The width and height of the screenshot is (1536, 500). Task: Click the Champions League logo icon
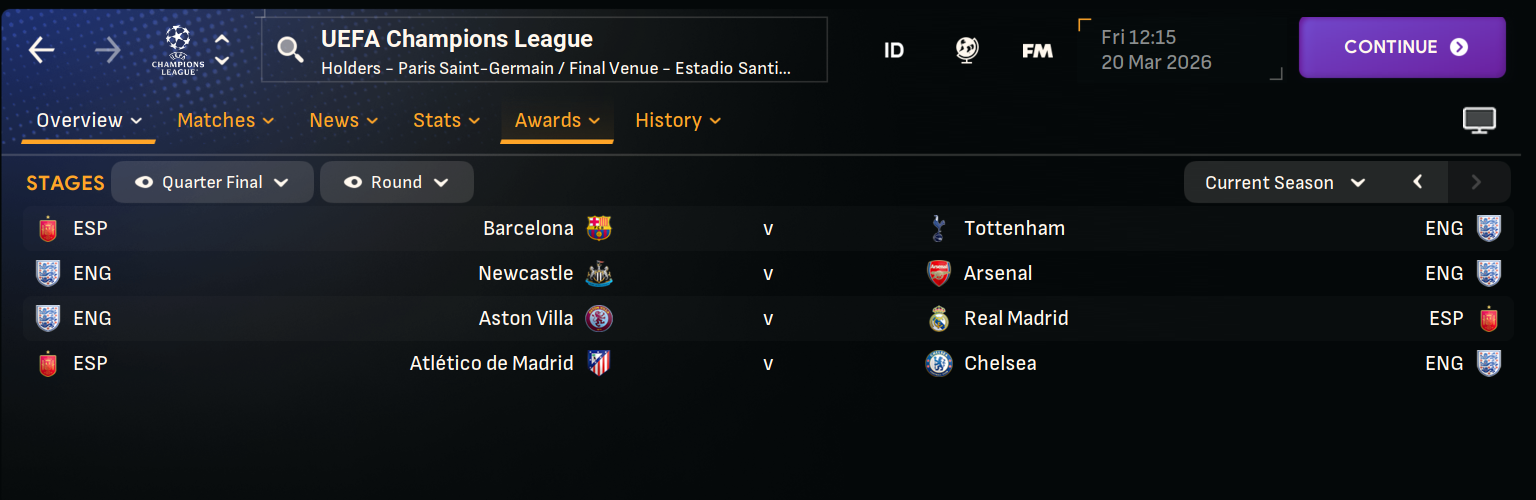(x=178, y=50)
